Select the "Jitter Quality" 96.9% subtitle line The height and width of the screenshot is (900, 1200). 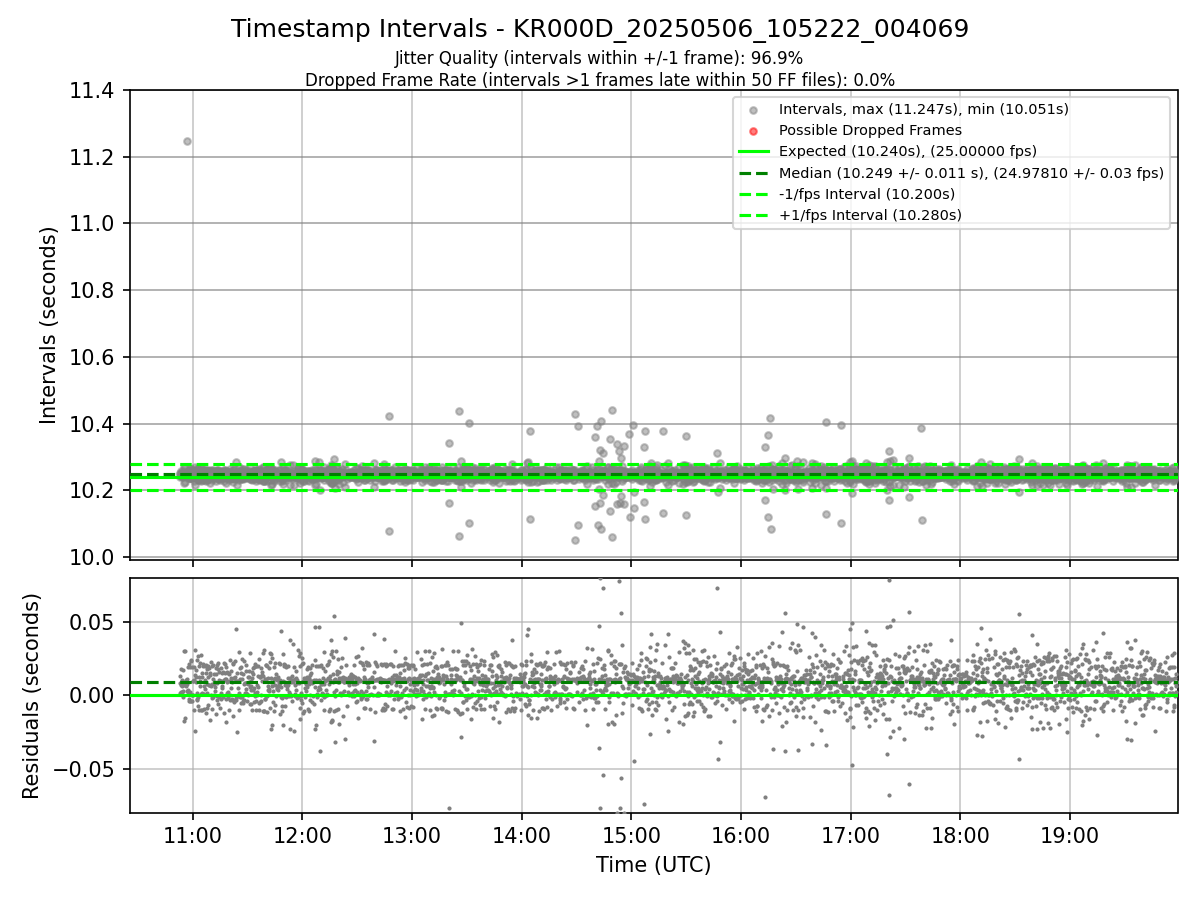[x=599, y=58]
